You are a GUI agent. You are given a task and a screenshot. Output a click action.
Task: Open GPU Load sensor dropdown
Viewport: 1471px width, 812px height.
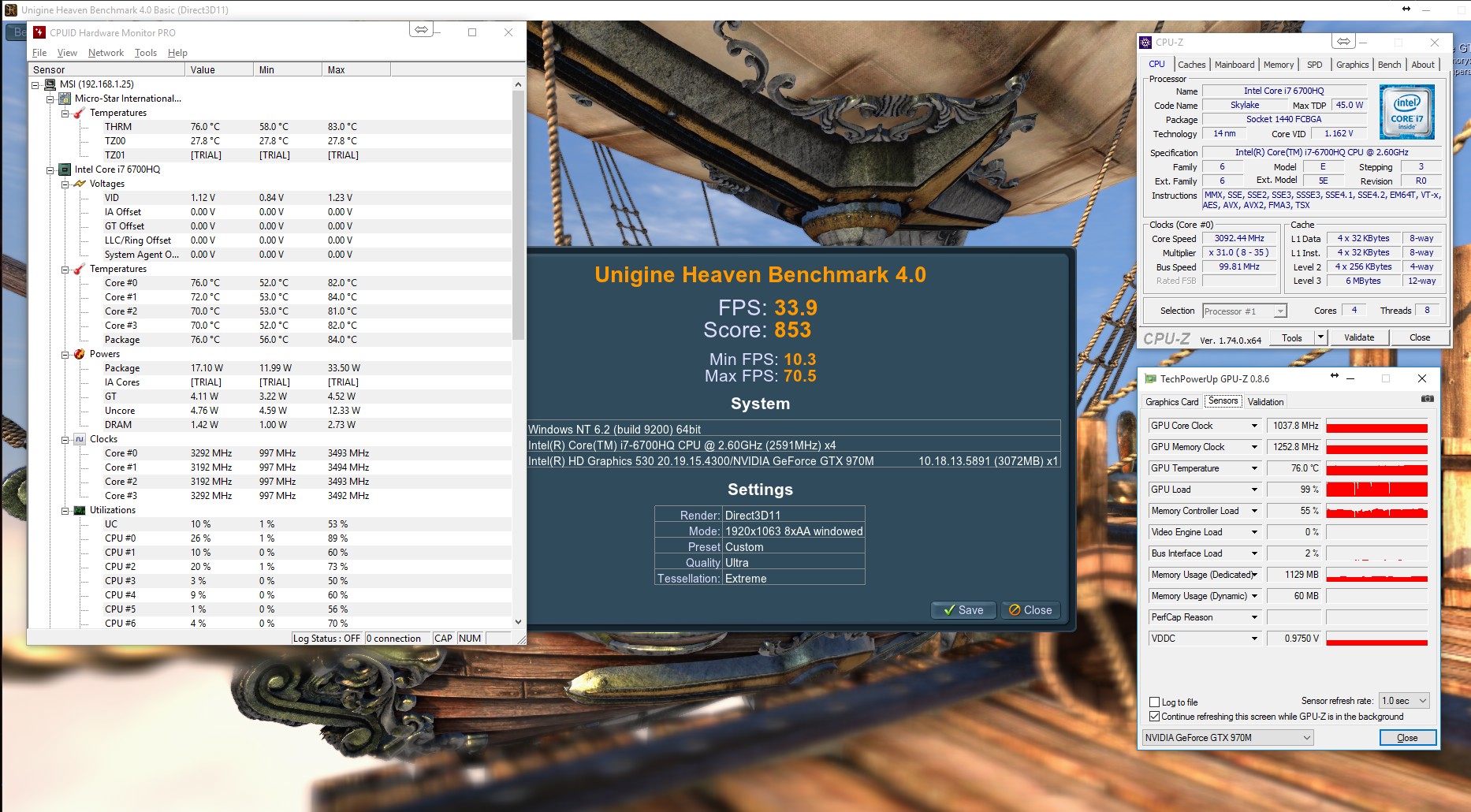pyautogui.click(x=1254, y=490)
